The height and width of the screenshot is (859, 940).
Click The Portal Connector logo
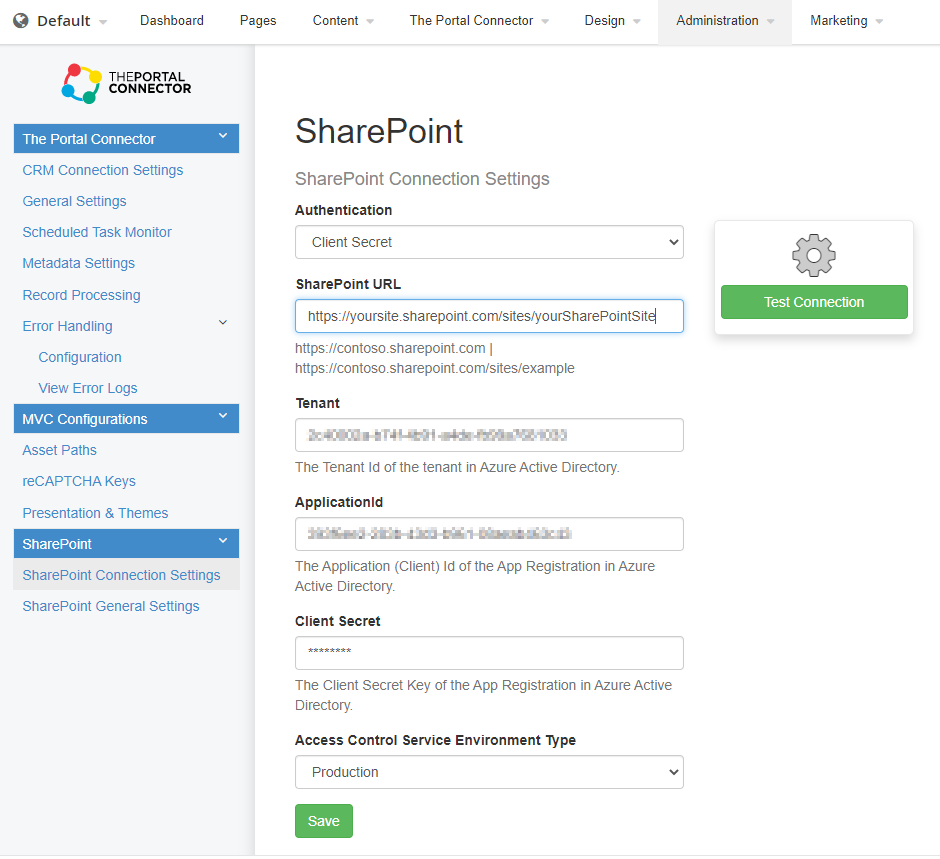pyautogui.click(x=126, y=83)
